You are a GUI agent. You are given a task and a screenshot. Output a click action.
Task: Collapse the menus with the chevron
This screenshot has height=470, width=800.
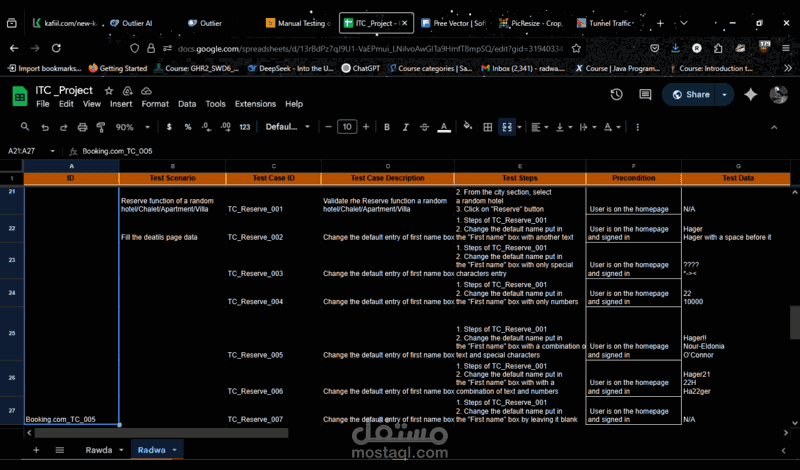774,127
